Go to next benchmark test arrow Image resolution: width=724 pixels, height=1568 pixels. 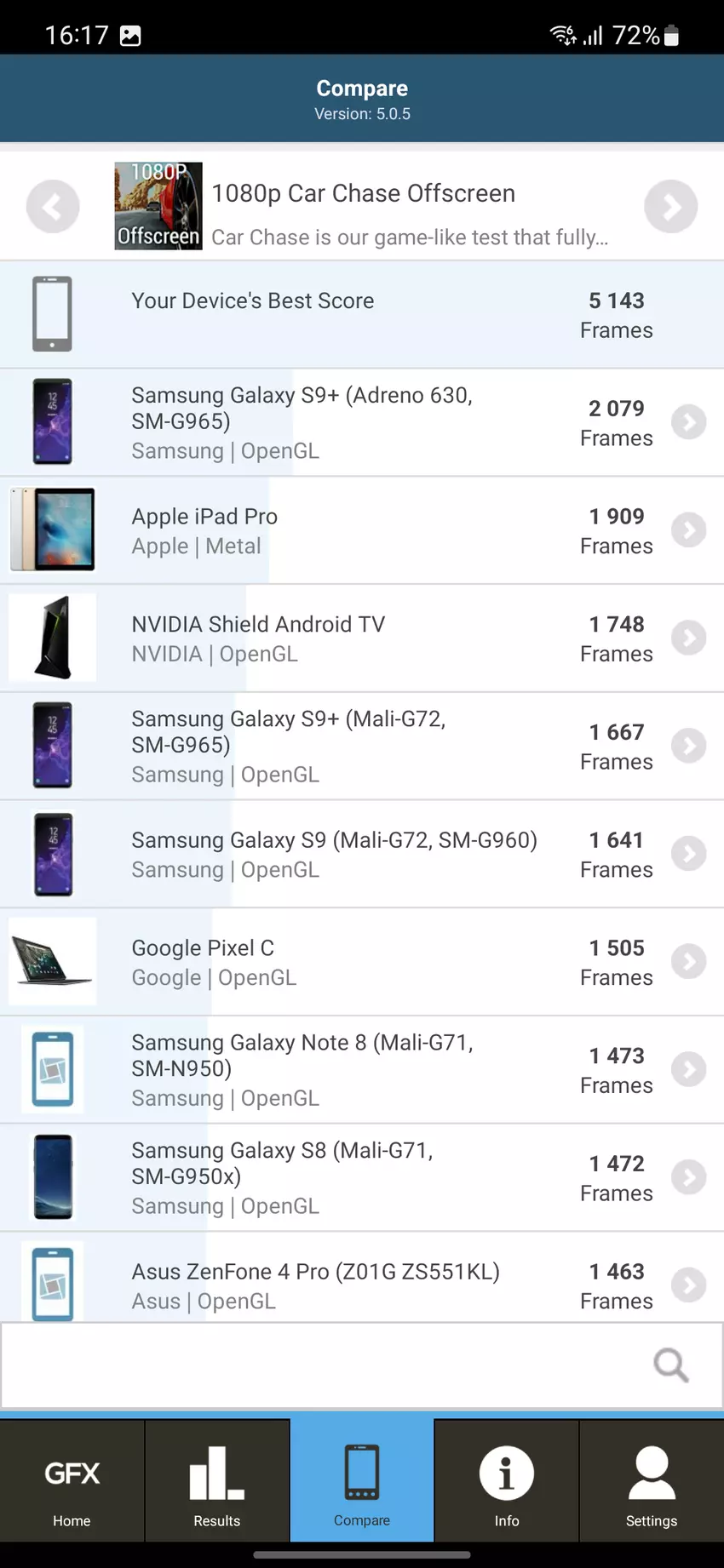[670, 207]
